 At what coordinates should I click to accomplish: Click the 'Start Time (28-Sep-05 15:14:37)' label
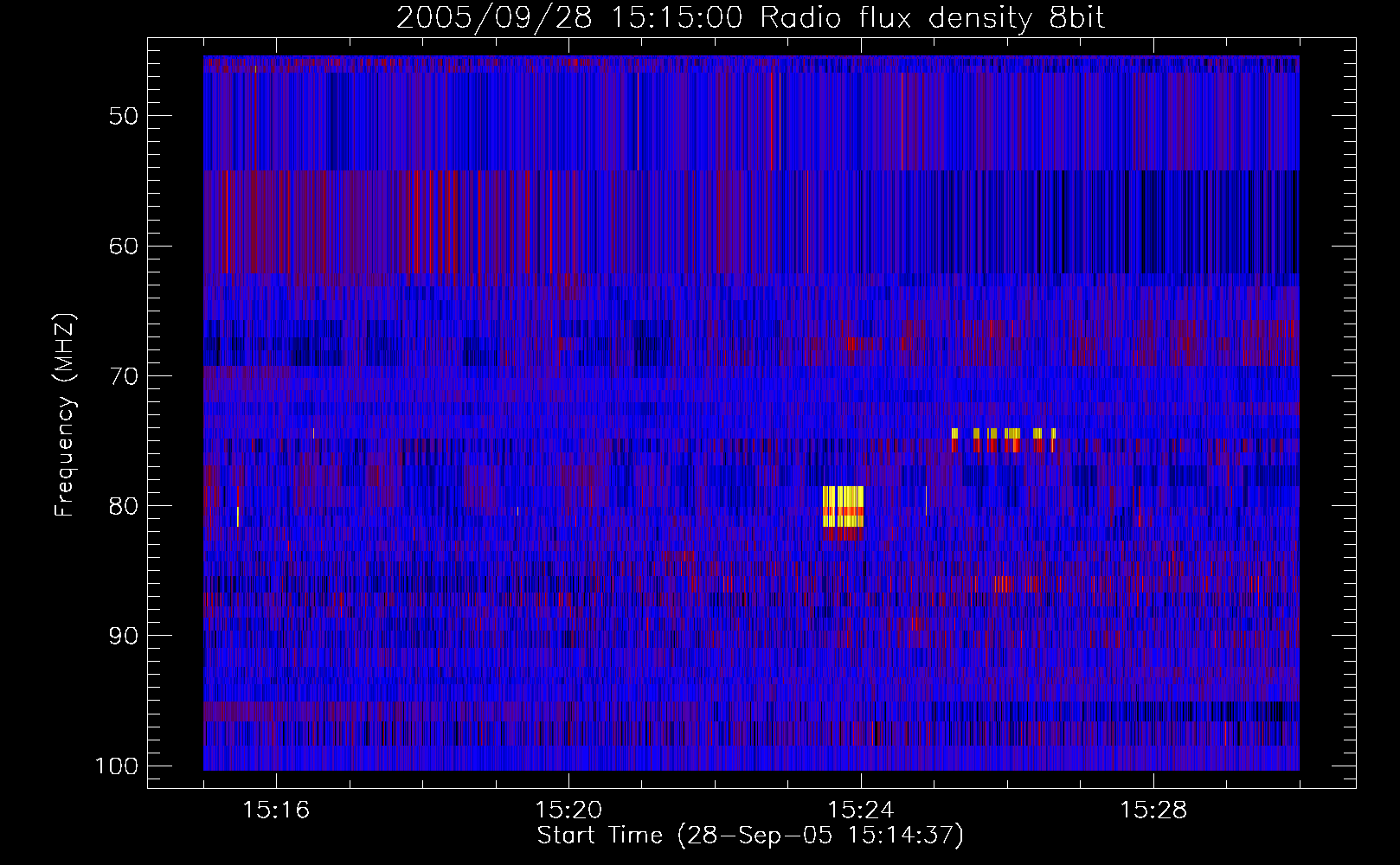750,836
